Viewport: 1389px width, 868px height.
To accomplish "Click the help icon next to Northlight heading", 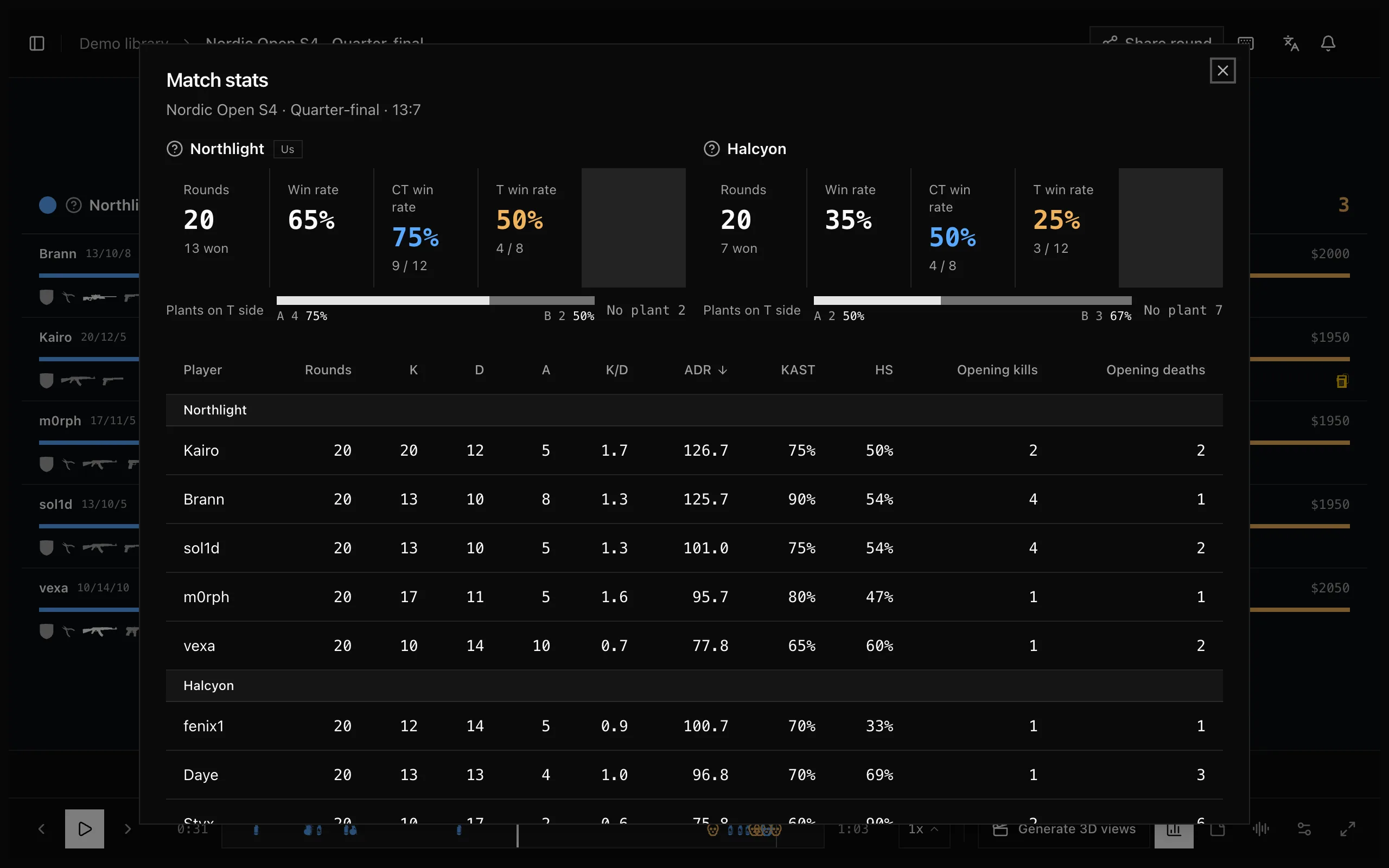I will pos(175,149).
